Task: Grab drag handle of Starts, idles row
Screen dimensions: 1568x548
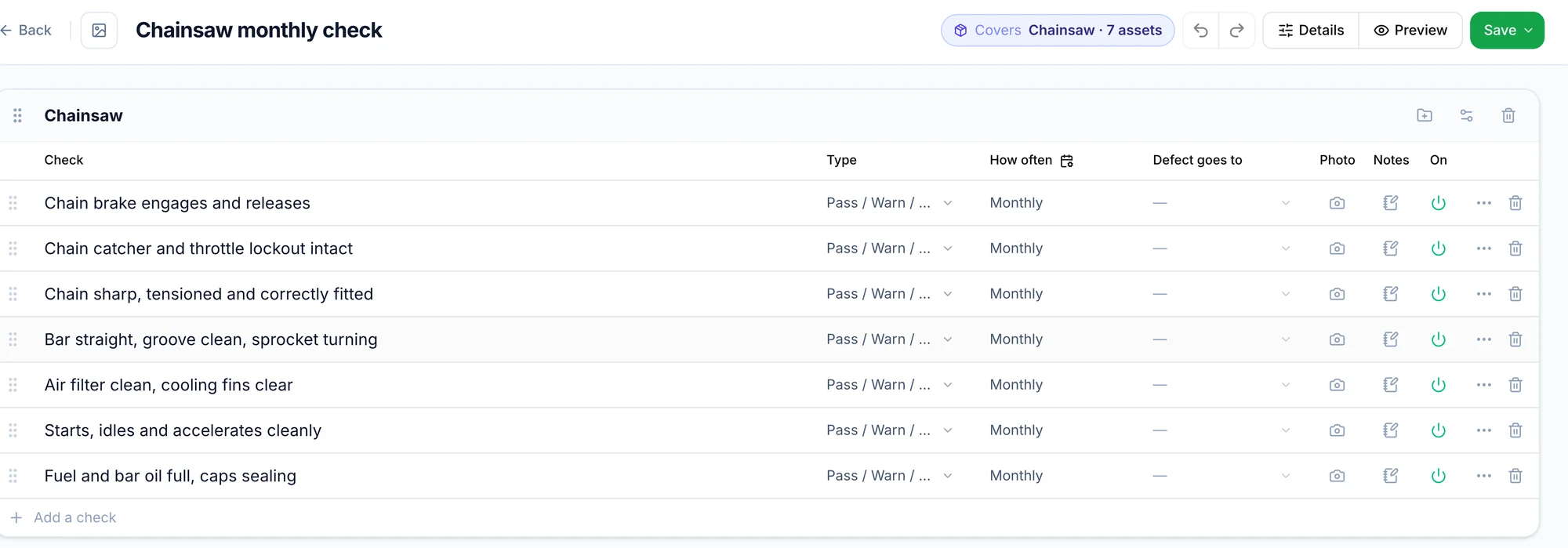Action: 13,430
